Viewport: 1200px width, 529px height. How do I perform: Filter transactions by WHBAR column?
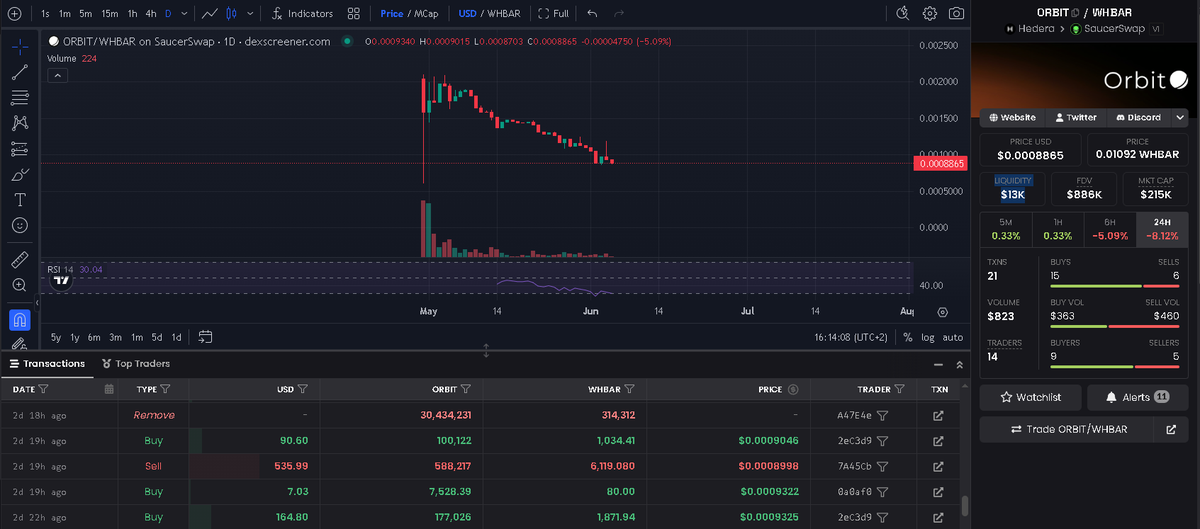click(x=629, y=389)
